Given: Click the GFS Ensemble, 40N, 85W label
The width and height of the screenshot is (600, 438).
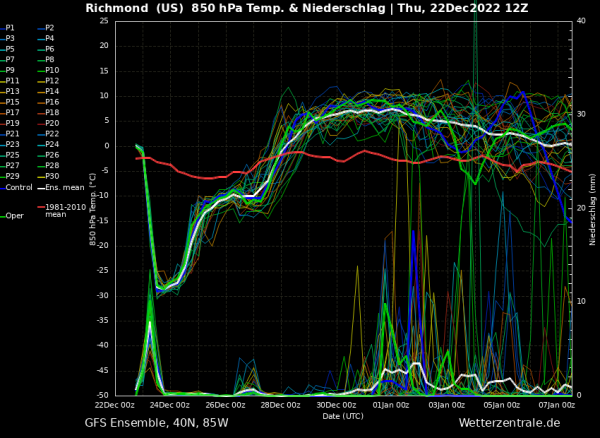Looking at the screenshot, I should (x=156, y=424).
